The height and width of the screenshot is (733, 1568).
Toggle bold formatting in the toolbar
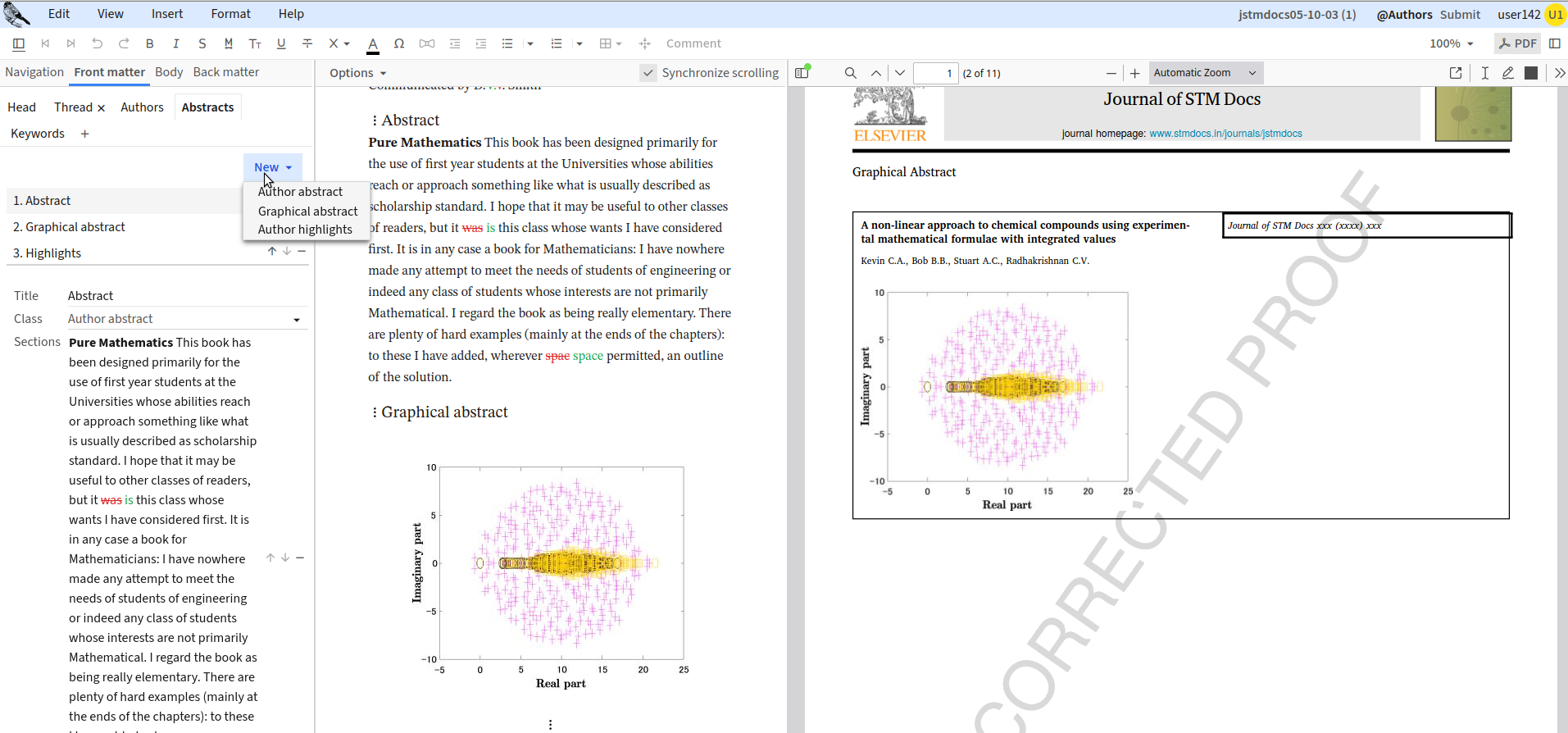149,43
